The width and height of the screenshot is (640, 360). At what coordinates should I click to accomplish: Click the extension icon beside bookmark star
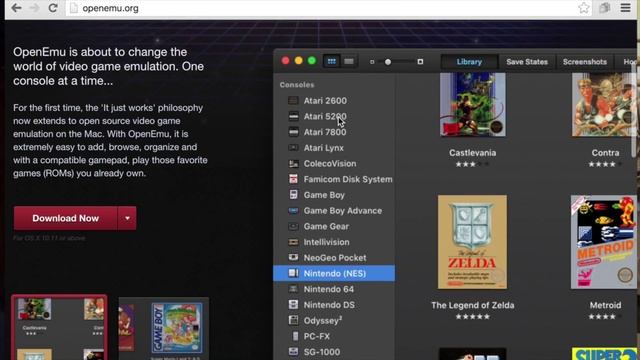point(604,8)
